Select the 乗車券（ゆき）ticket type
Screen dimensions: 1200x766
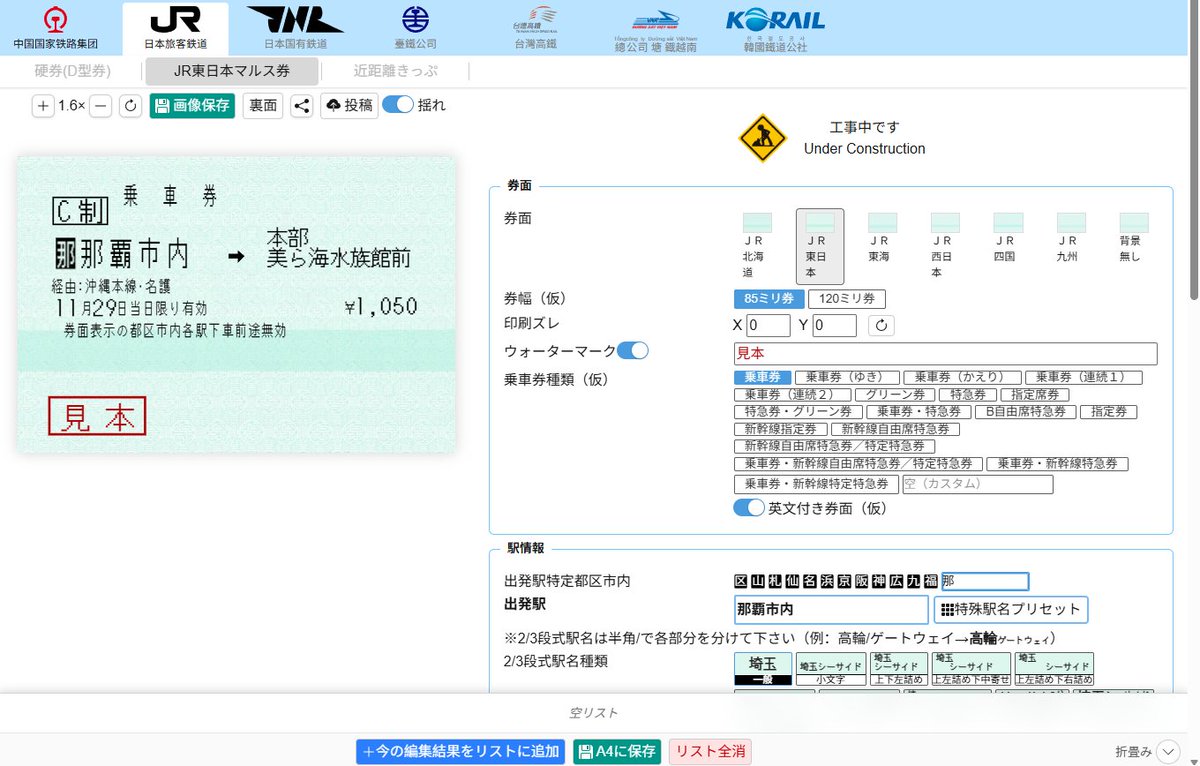tap(847, 377)
